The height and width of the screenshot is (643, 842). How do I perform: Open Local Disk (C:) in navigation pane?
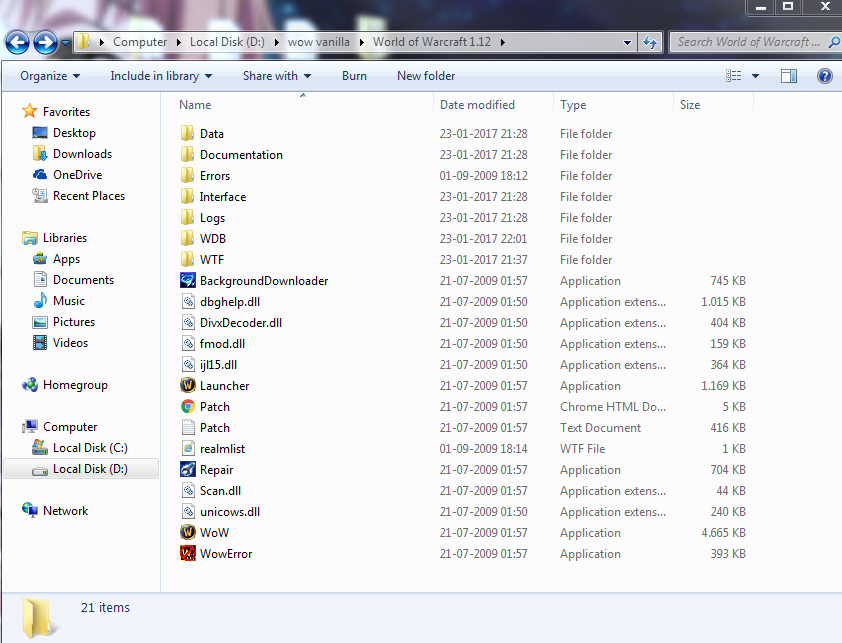90,447
